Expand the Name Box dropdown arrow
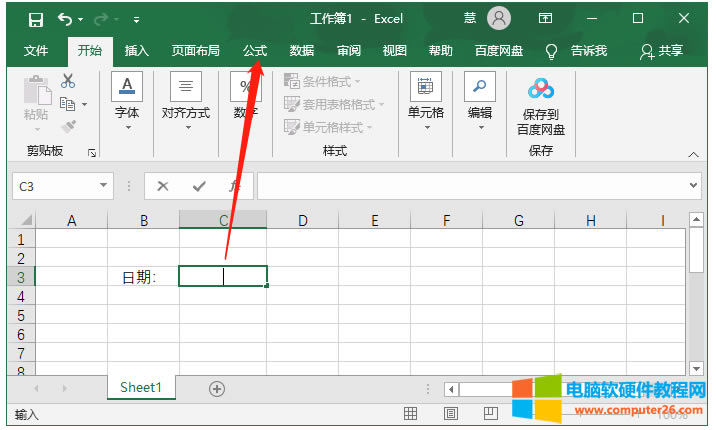The width and height of the screenshot is (716, 430). (x=104, y=186)
